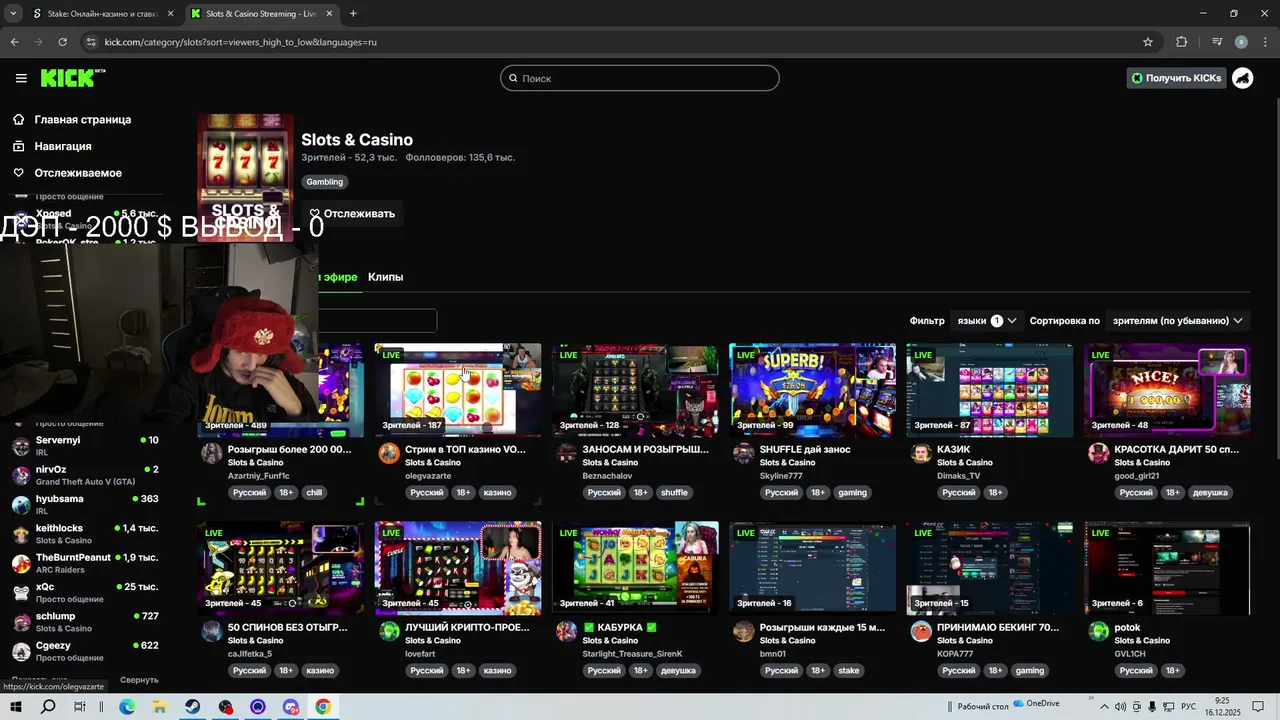Expand the языки filter dropdown
Viewport: 1280px width, 720px height.
pyautogui.click(x=986, y=321)
